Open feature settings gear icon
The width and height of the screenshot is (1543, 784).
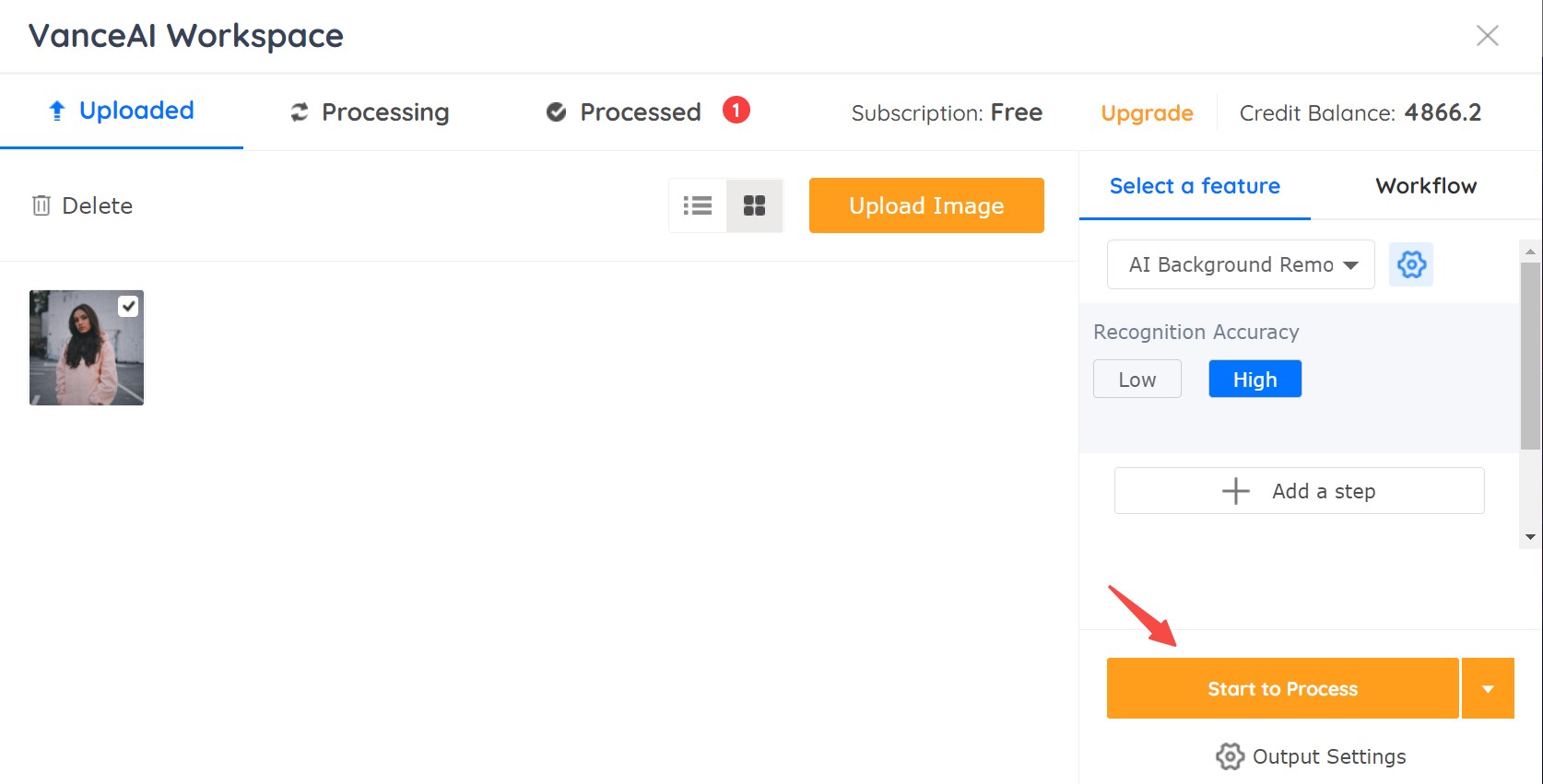click(1411, 264)
